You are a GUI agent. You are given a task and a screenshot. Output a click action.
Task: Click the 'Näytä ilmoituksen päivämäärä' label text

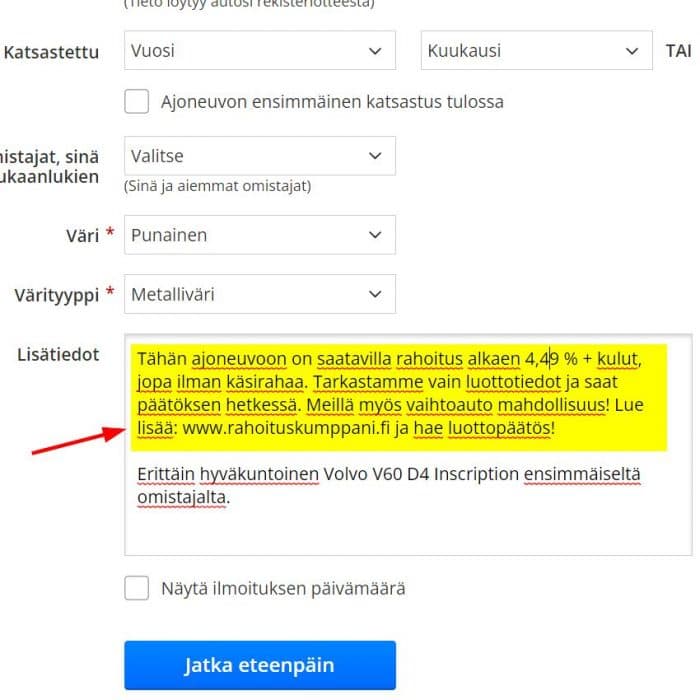pos(283,588)
